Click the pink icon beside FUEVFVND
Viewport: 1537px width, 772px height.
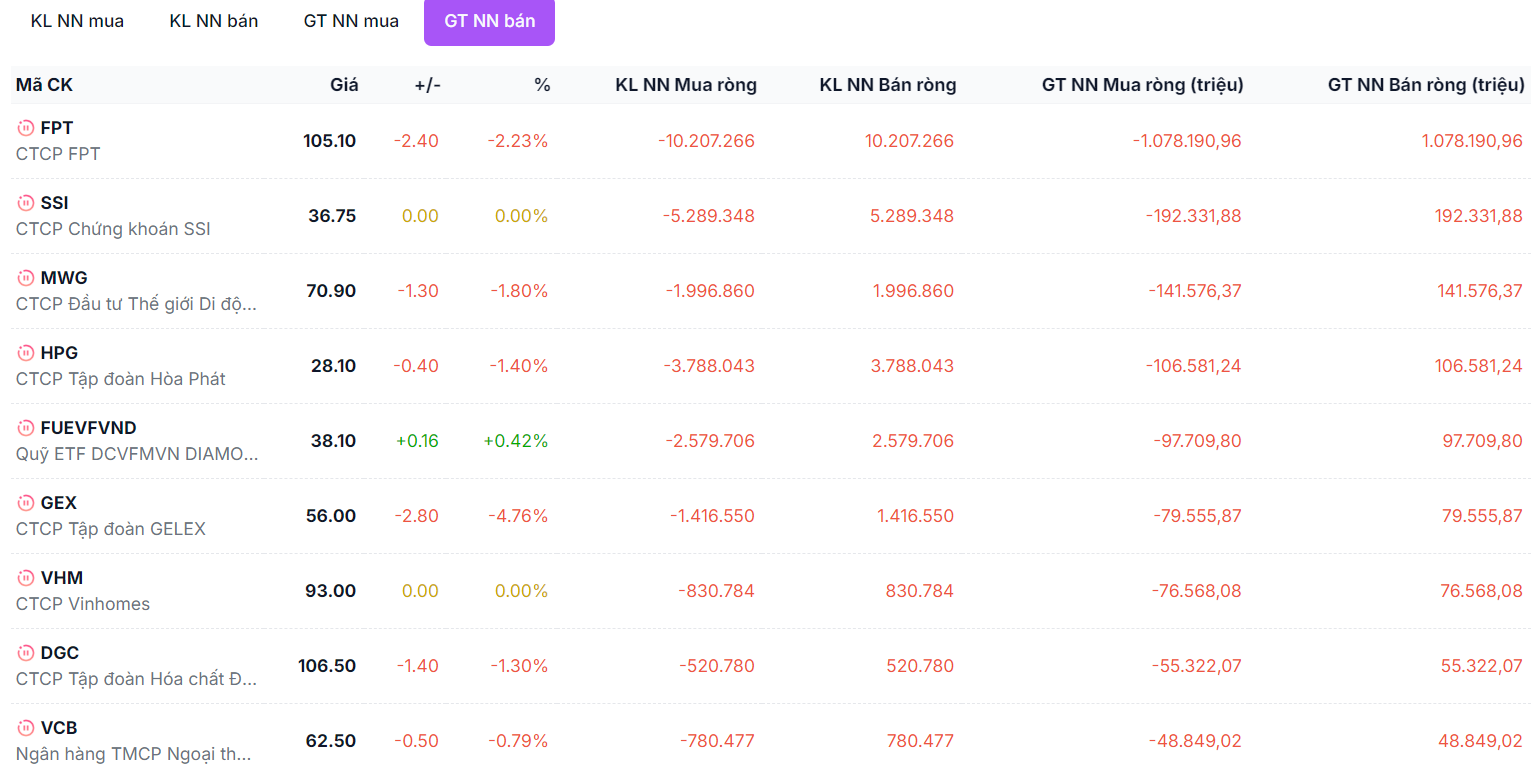coord(26,428)
